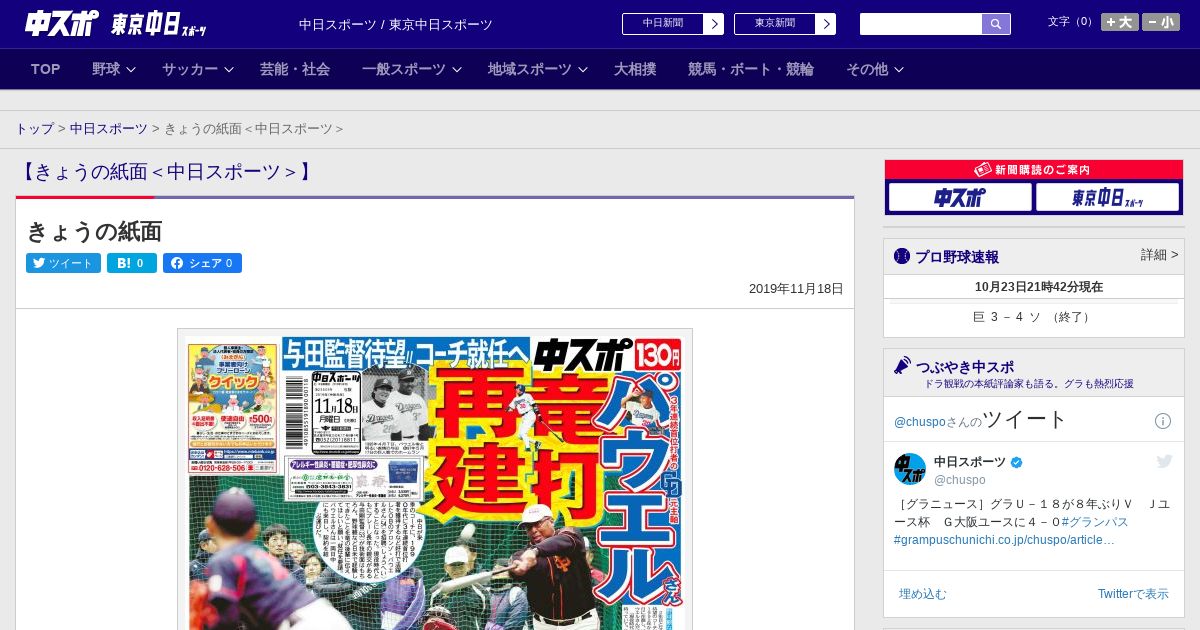
Task: Open the 中日新聞 link button
Action: point(662,24)
